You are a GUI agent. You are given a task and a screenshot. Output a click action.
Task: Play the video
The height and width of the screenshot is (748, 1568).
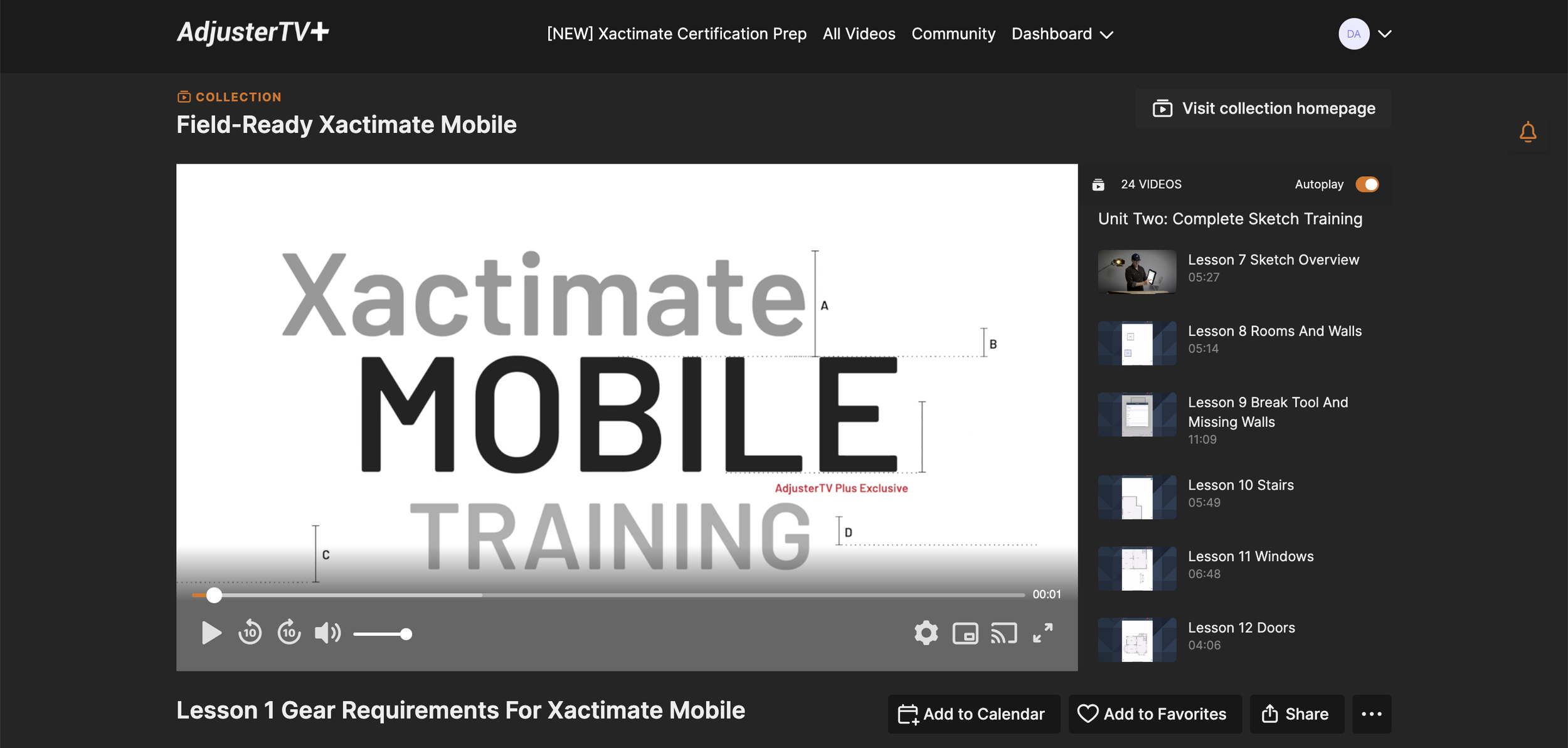pyautogui.click(x=211, y=633)
